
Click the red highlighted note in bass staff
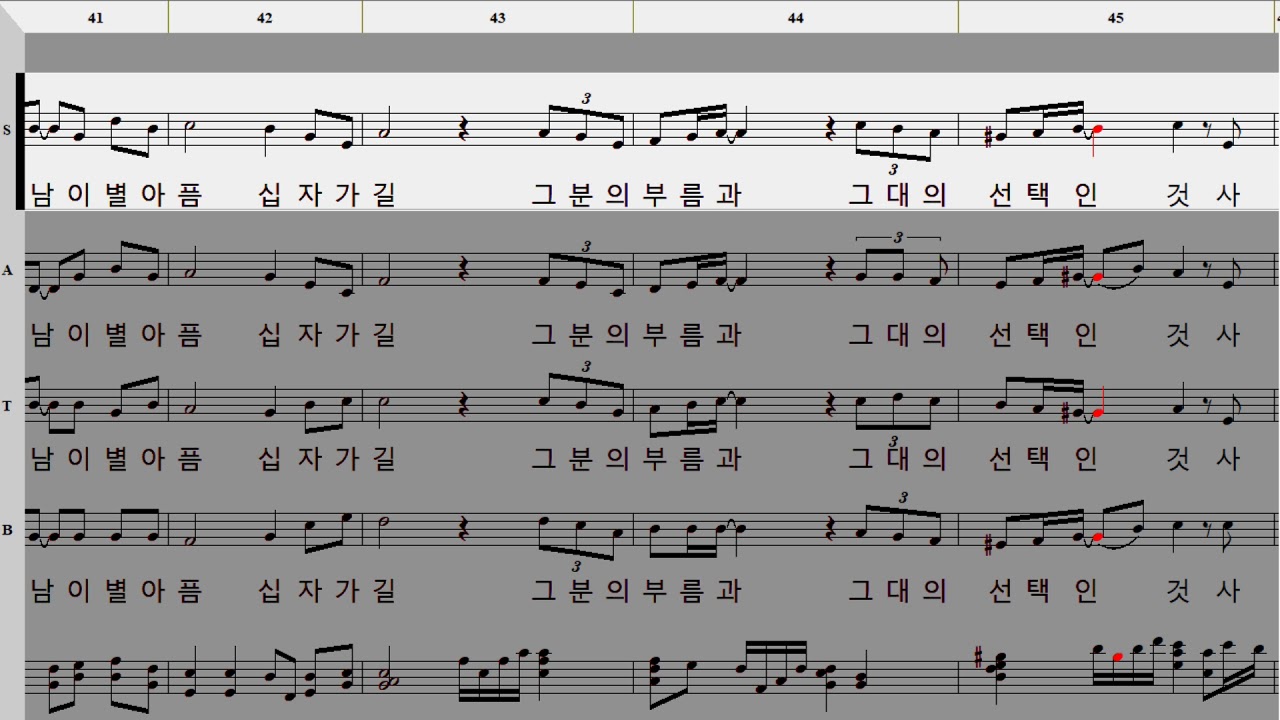(1097, 537)
